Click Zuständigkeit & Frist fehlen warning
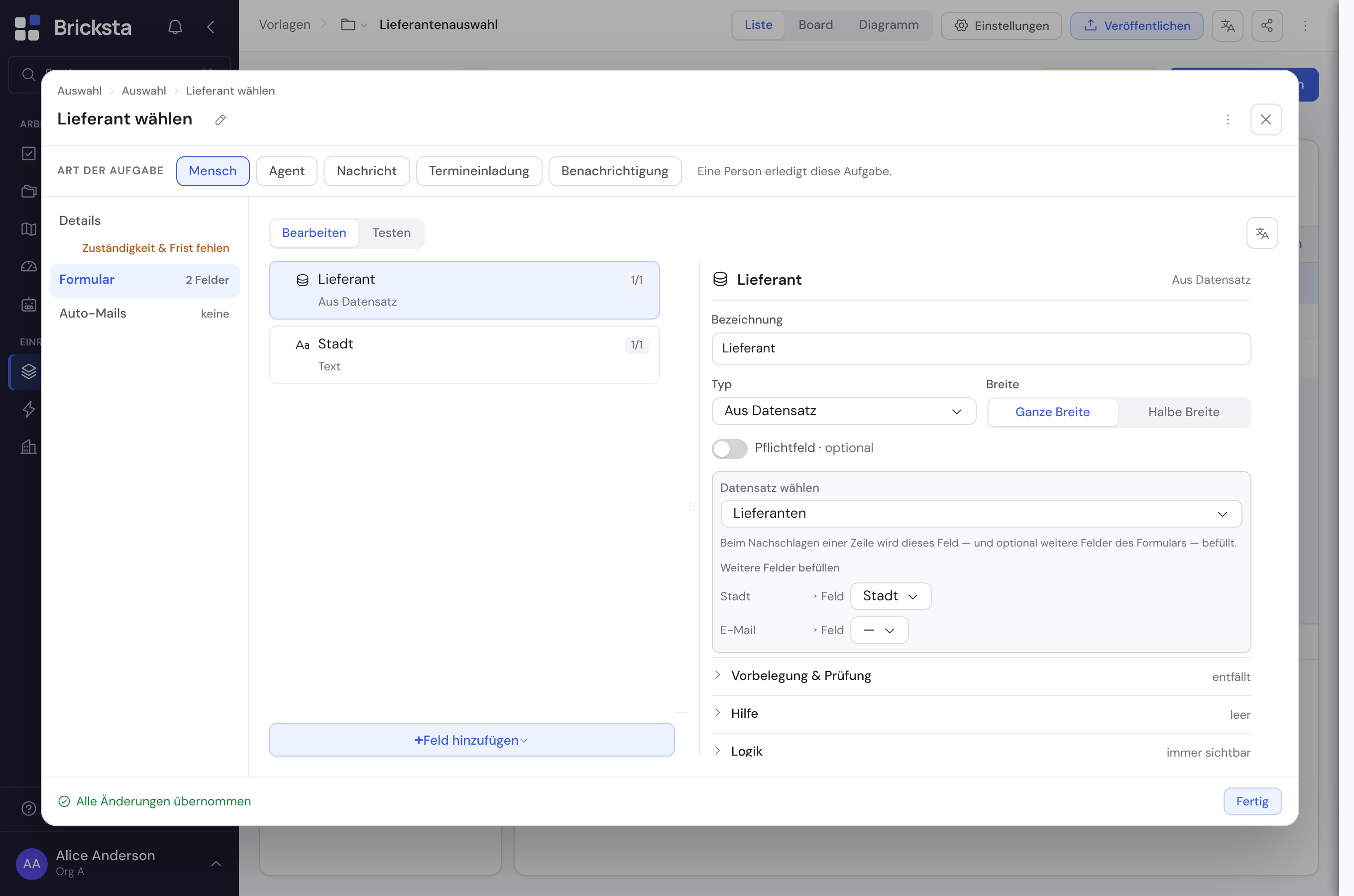Screen dimensions: 1354x896 click(155, 248)
